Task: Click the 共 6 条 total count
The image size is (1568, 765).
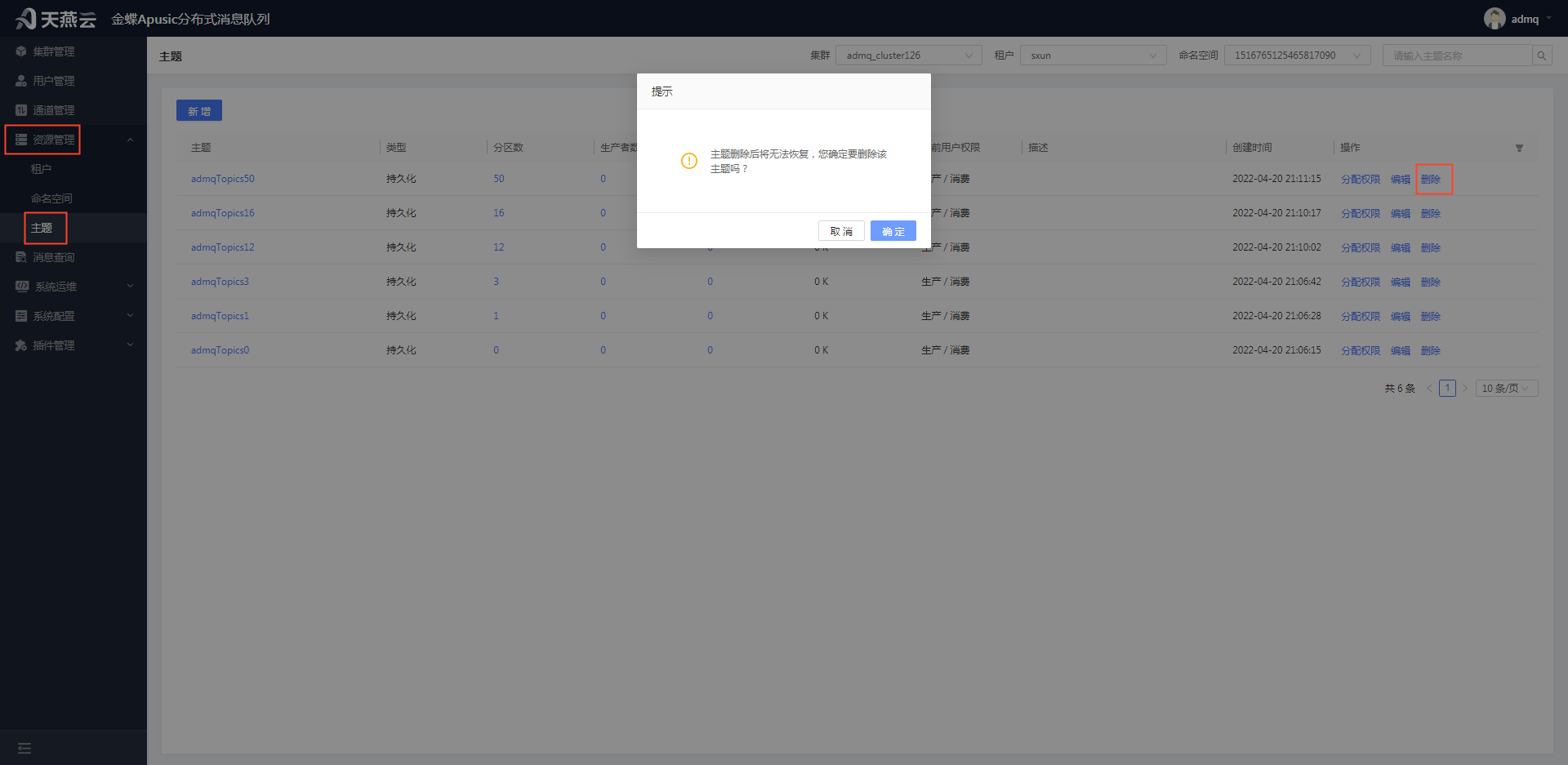Action: (1400, 389)
